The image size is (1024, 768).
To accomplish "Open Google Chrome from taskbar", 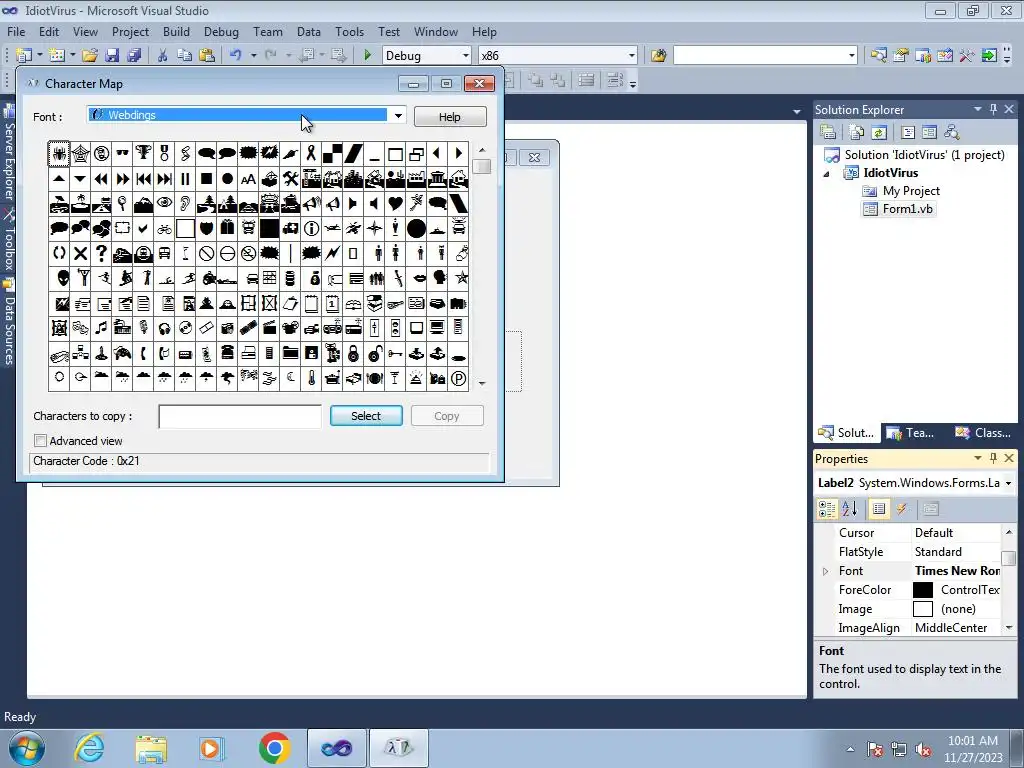I will 274,748.
